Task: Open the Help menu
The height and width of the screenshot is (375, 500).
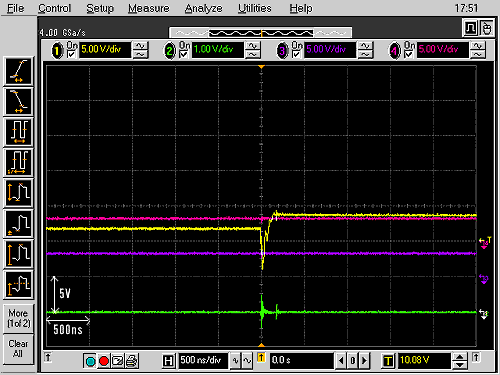Action: [x=301, y=8]
